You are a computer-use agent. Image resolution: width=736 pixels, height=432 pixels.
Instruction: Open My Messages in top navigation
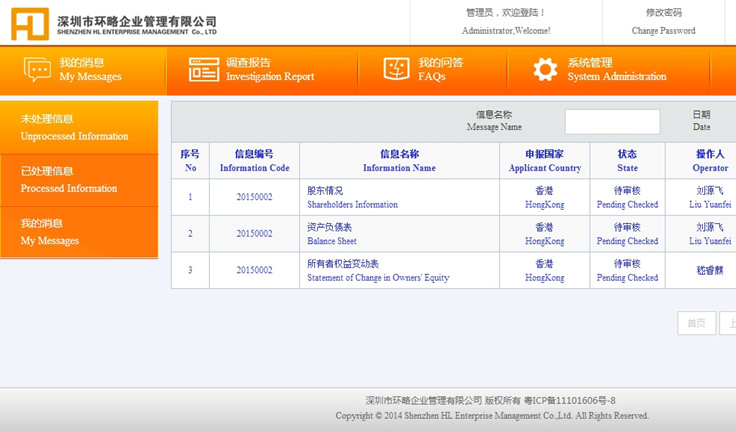coord(83,70)
